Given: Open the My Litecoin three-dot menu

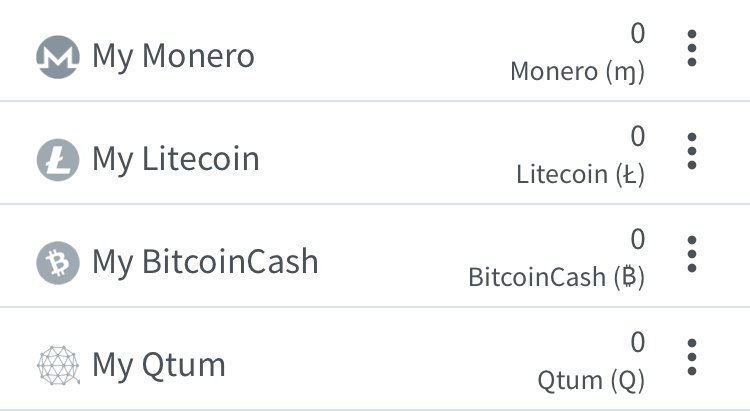Looking at the screenshot, I should point(692,151).
